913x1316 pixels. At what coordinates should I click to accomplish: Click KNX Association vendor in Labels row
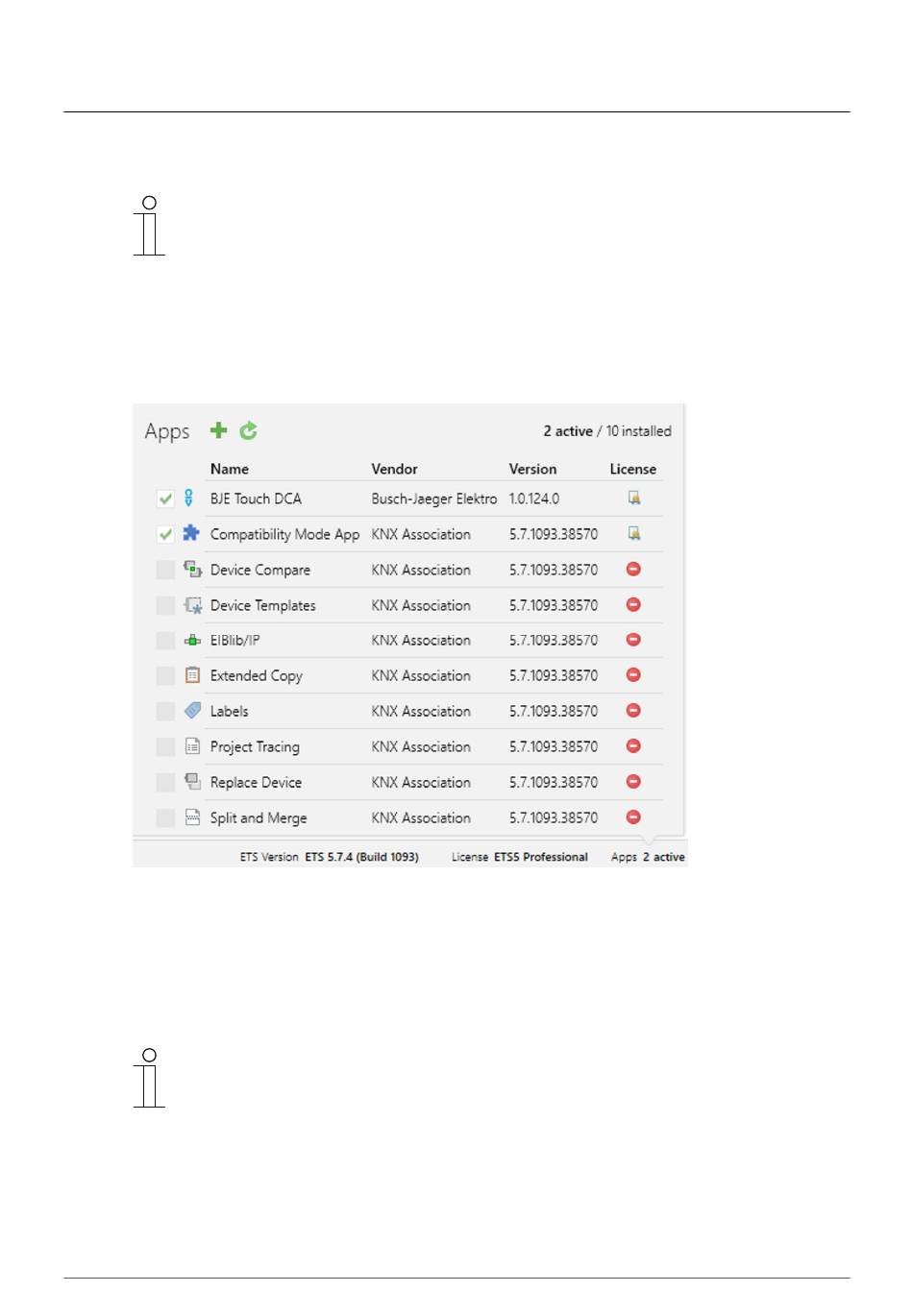(422, 711)
